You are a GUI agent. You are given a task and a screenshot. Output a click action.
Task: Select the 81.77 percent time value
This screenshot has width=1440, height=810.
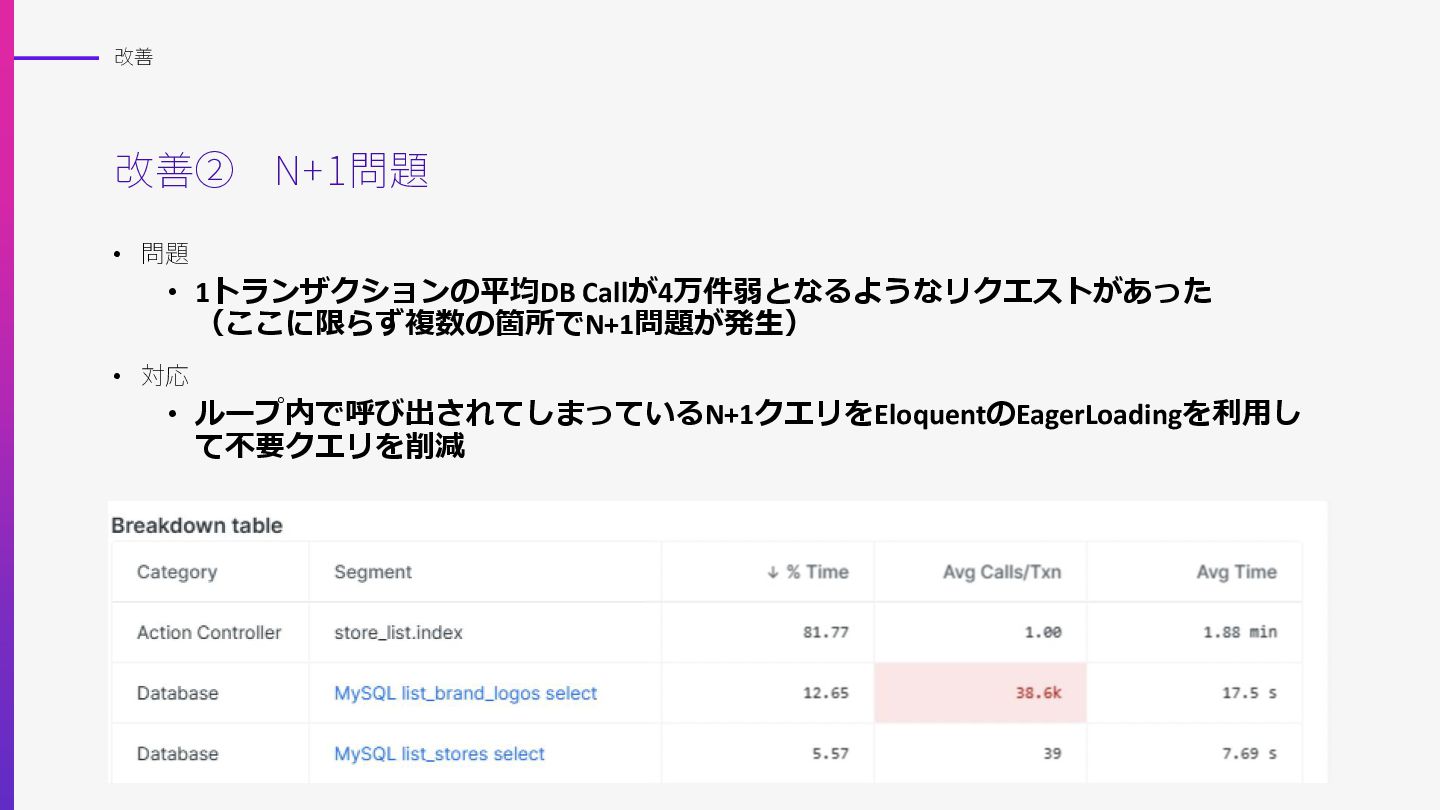pyautogui.click(x=826, y=632)
